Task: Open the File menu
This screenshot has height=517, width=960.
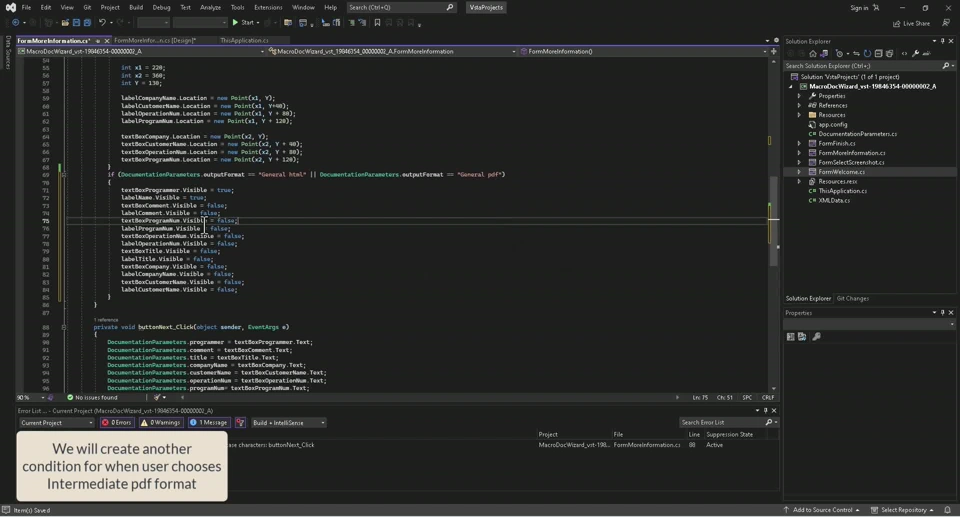Action: (x=26, y=7)
